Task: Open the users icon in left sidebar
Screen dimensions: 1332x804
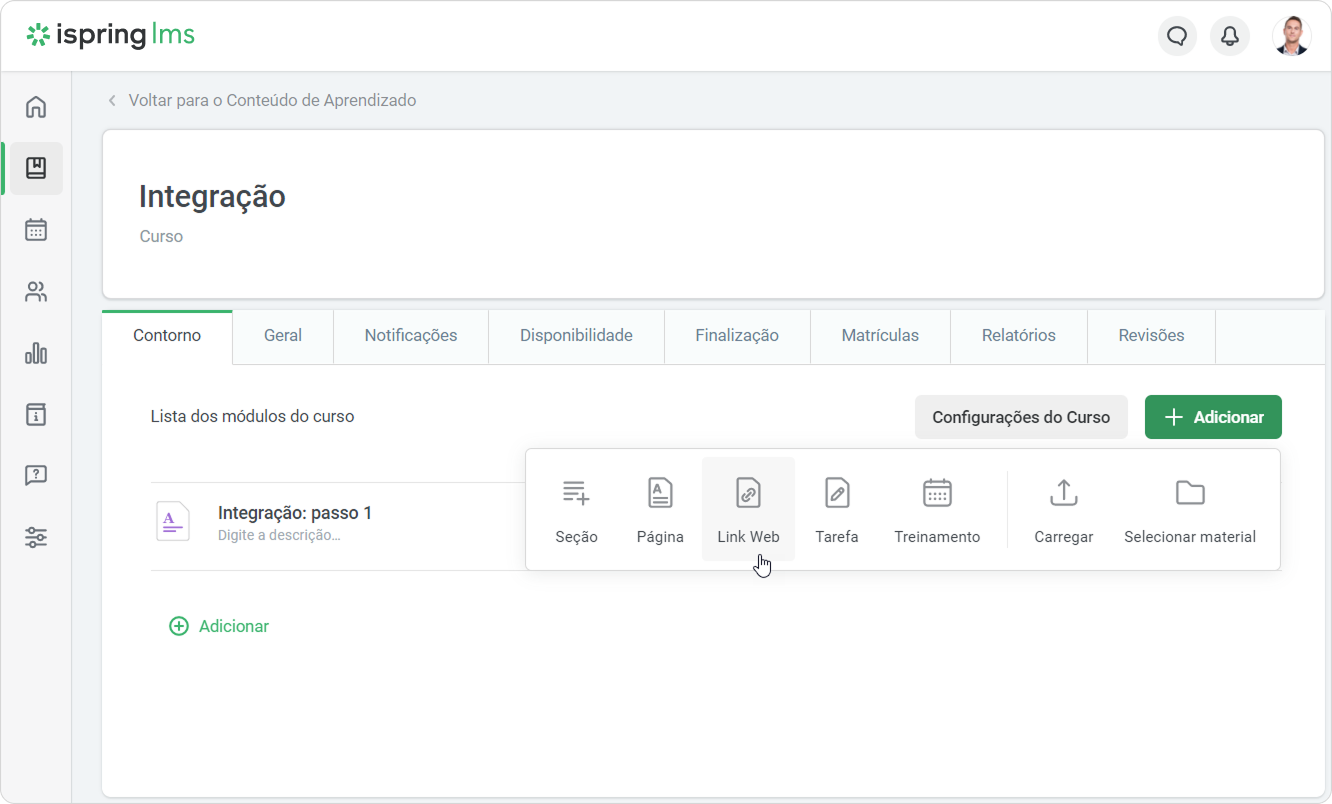Action: (x=36, y=292)
